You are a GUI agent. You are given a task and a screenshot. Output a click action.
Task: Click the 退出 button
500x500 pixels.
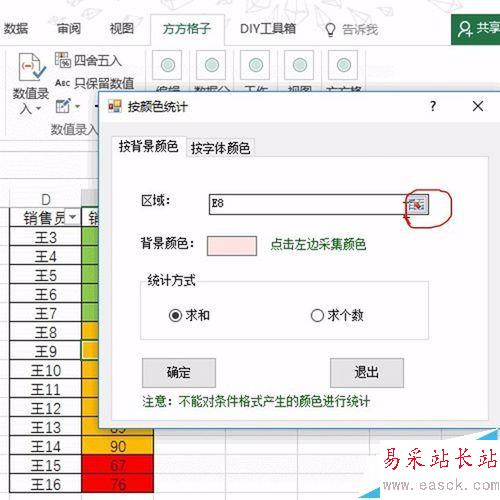(367, 373)
